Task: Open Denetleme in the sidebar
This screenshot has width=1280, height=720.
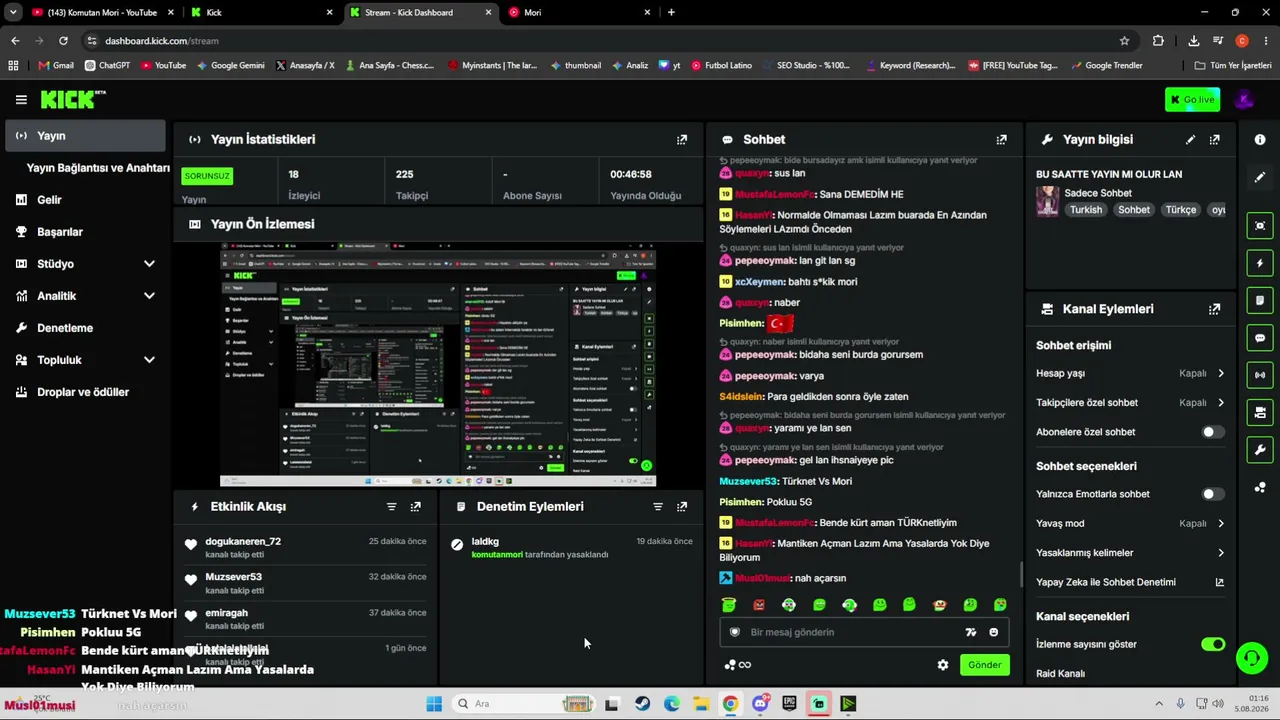Action: (85, 328)
